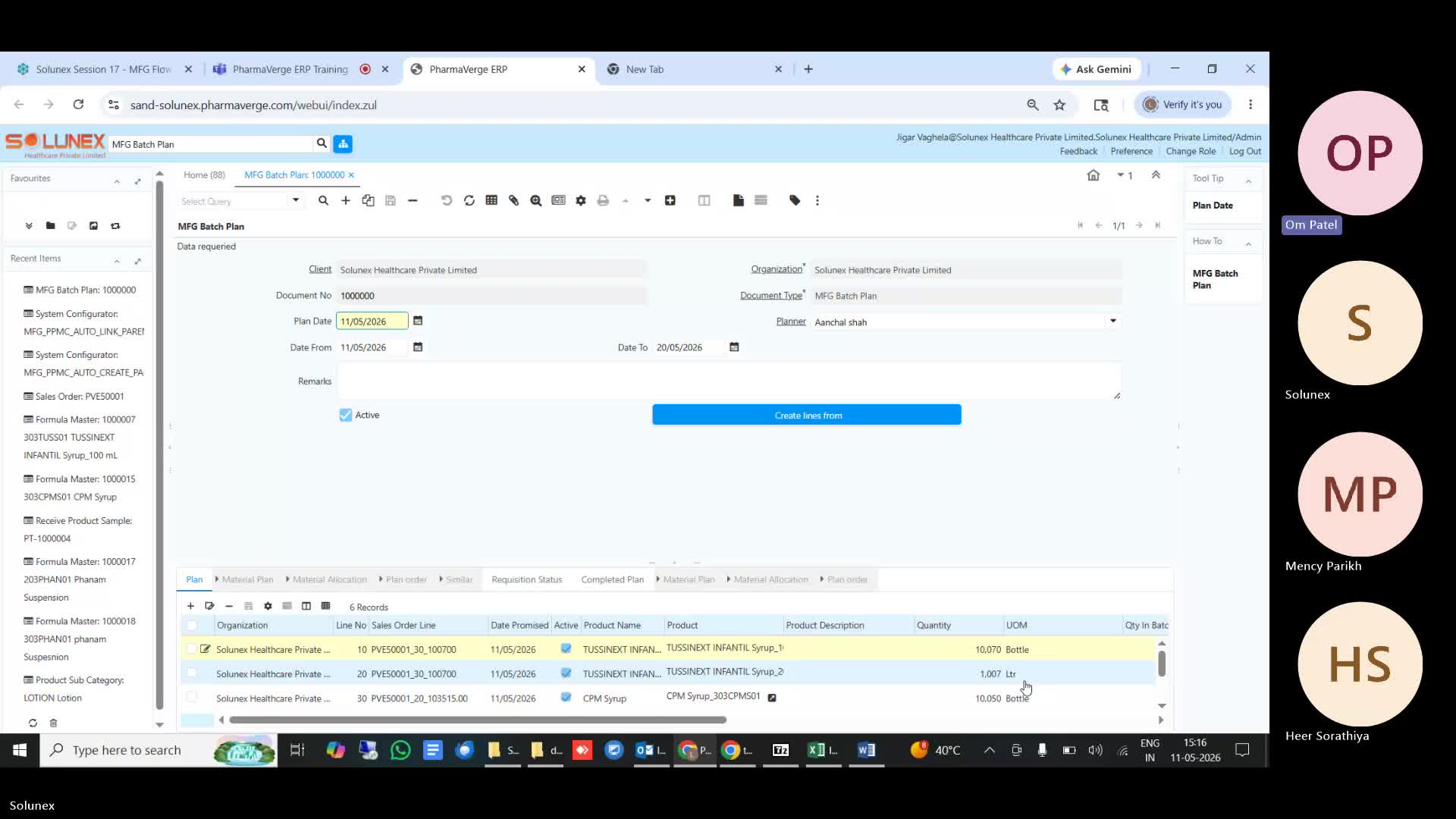Open attachments via the paperclip icon
1456x819 pixels.
point(514,201)
